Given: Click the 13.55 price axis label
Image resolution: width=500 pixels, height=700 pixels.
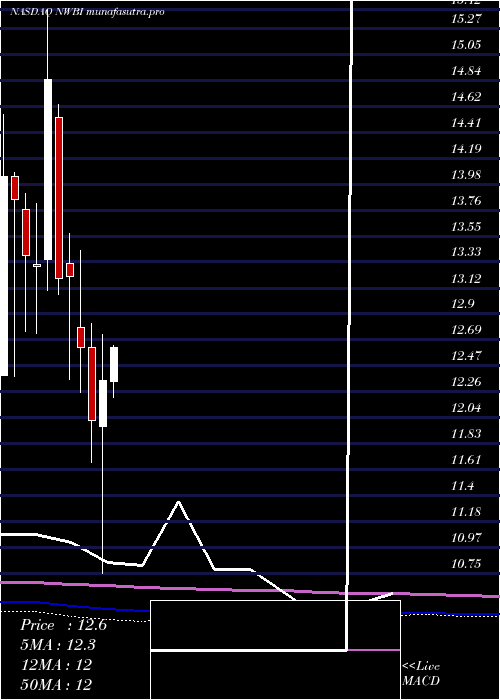Looking at the screenshot, I should (x=466, y=226).
